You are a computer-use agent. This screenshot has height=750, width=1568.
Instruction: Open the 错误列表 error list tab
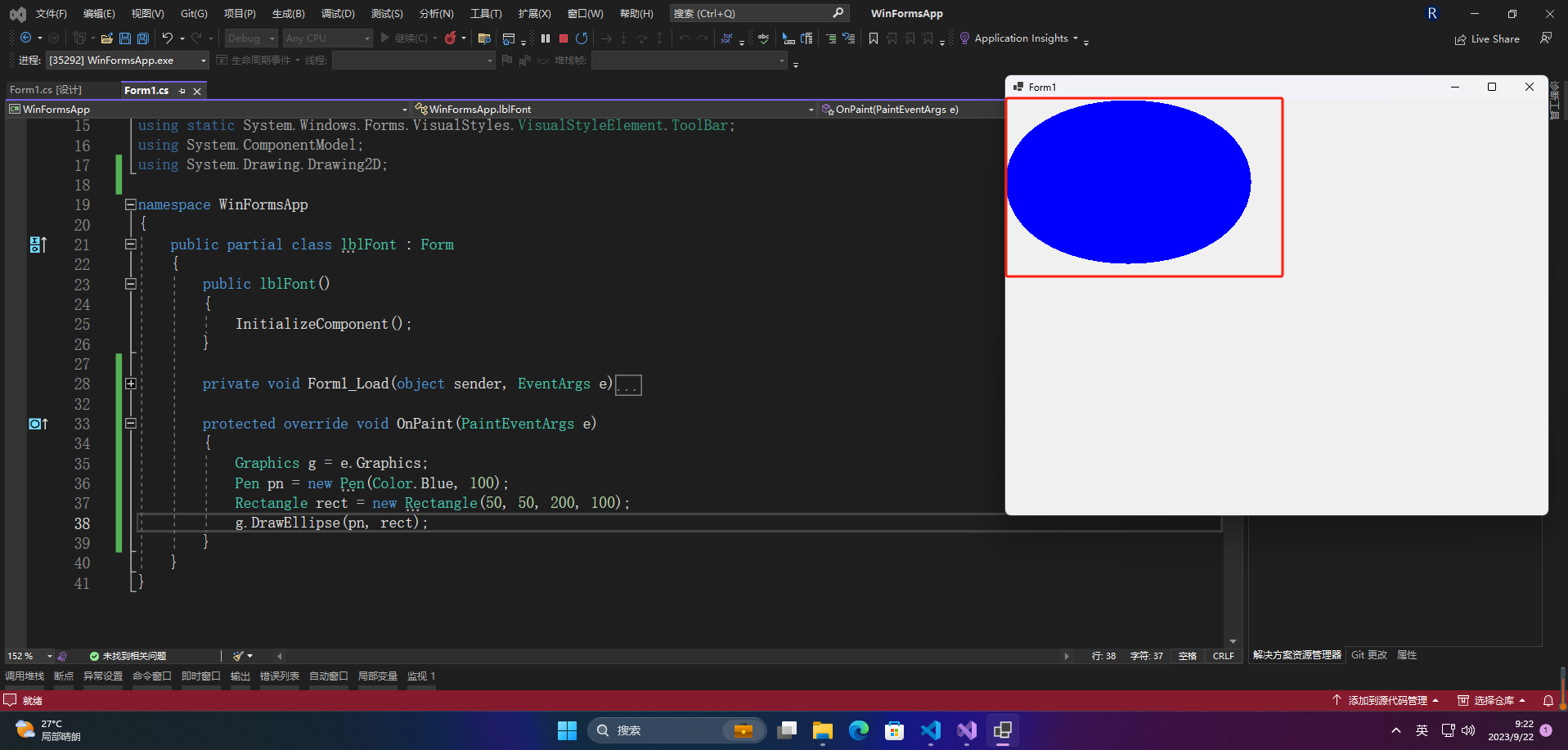coord(280,676)
